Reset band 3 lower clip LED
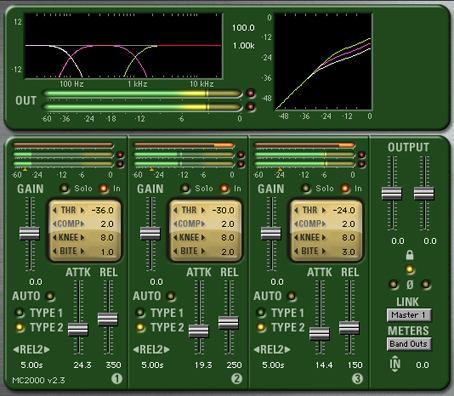The height and width of the screenshot is (396, 454). pos(361,164)
